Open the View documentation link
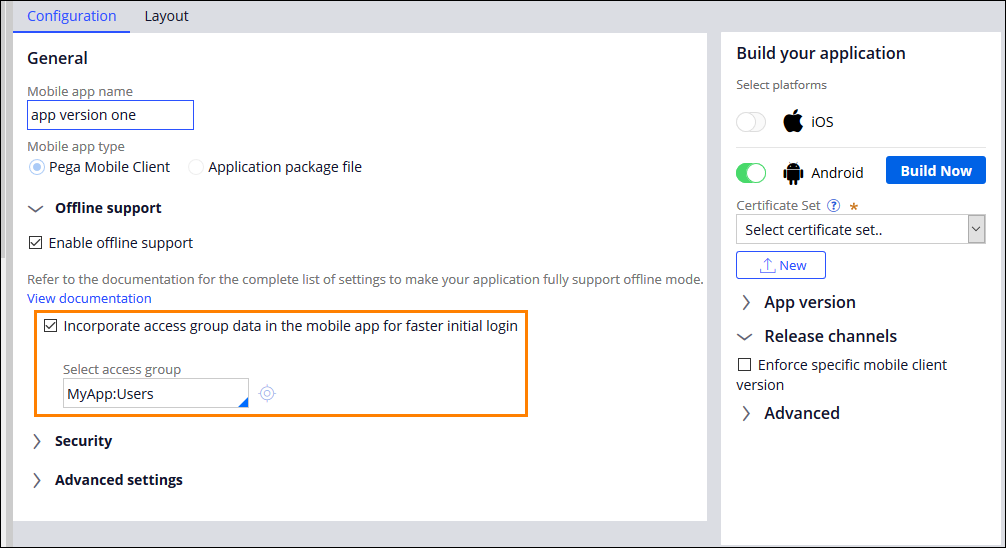This screenshot has height=548, width=1006. (x=89, y=298)
